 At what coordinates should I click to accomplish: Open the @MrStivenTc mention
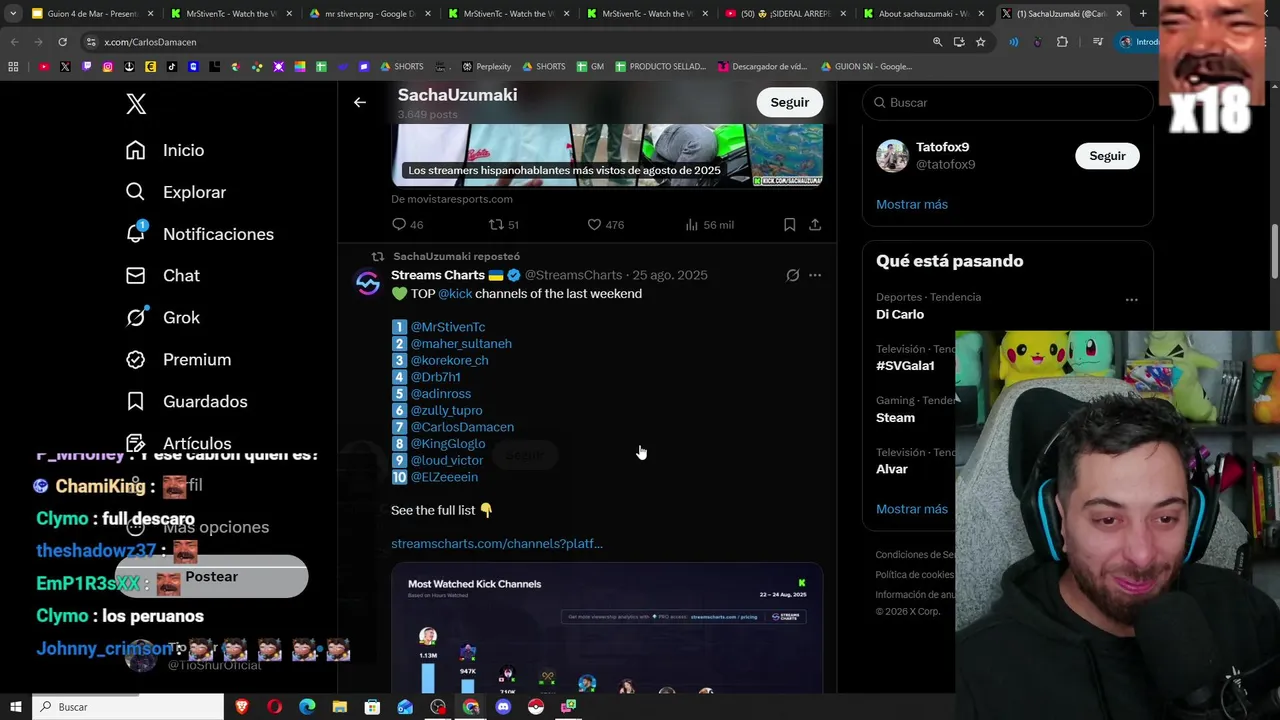(x=448, y=327)
